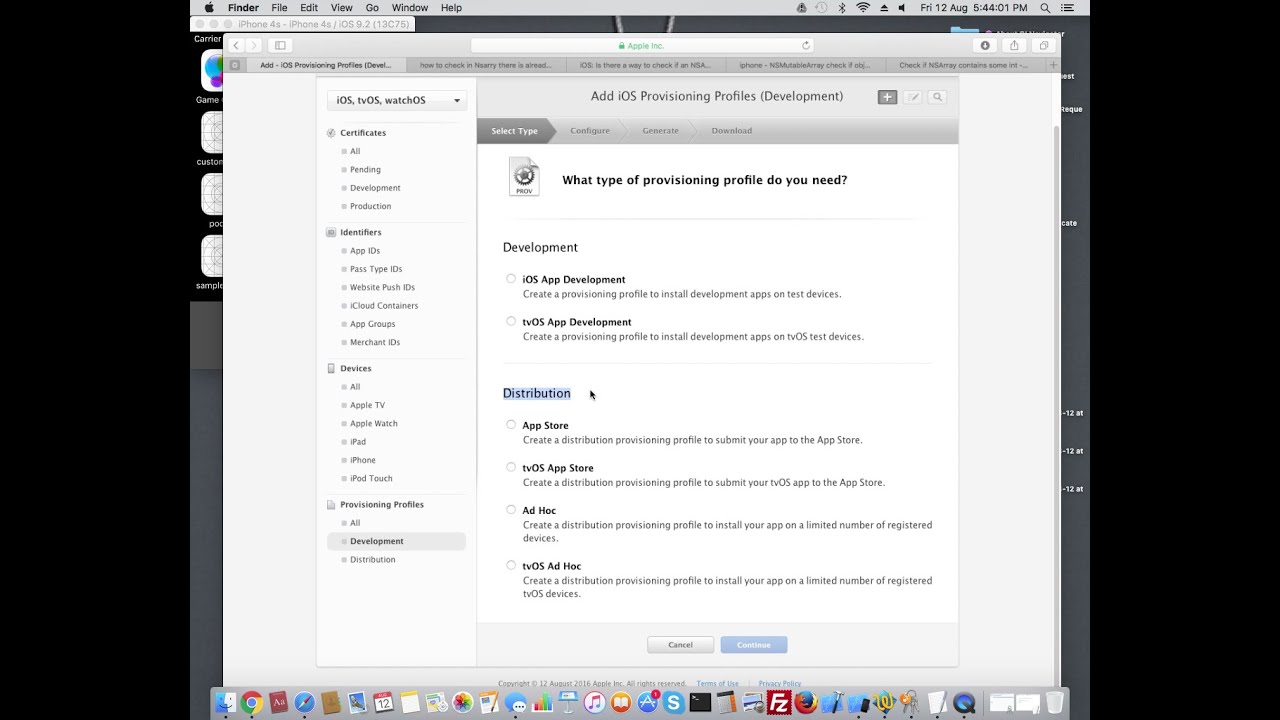Open iCloud Containers in sidebar
This screenshot has width=1280, height=720.
[384, 305]
